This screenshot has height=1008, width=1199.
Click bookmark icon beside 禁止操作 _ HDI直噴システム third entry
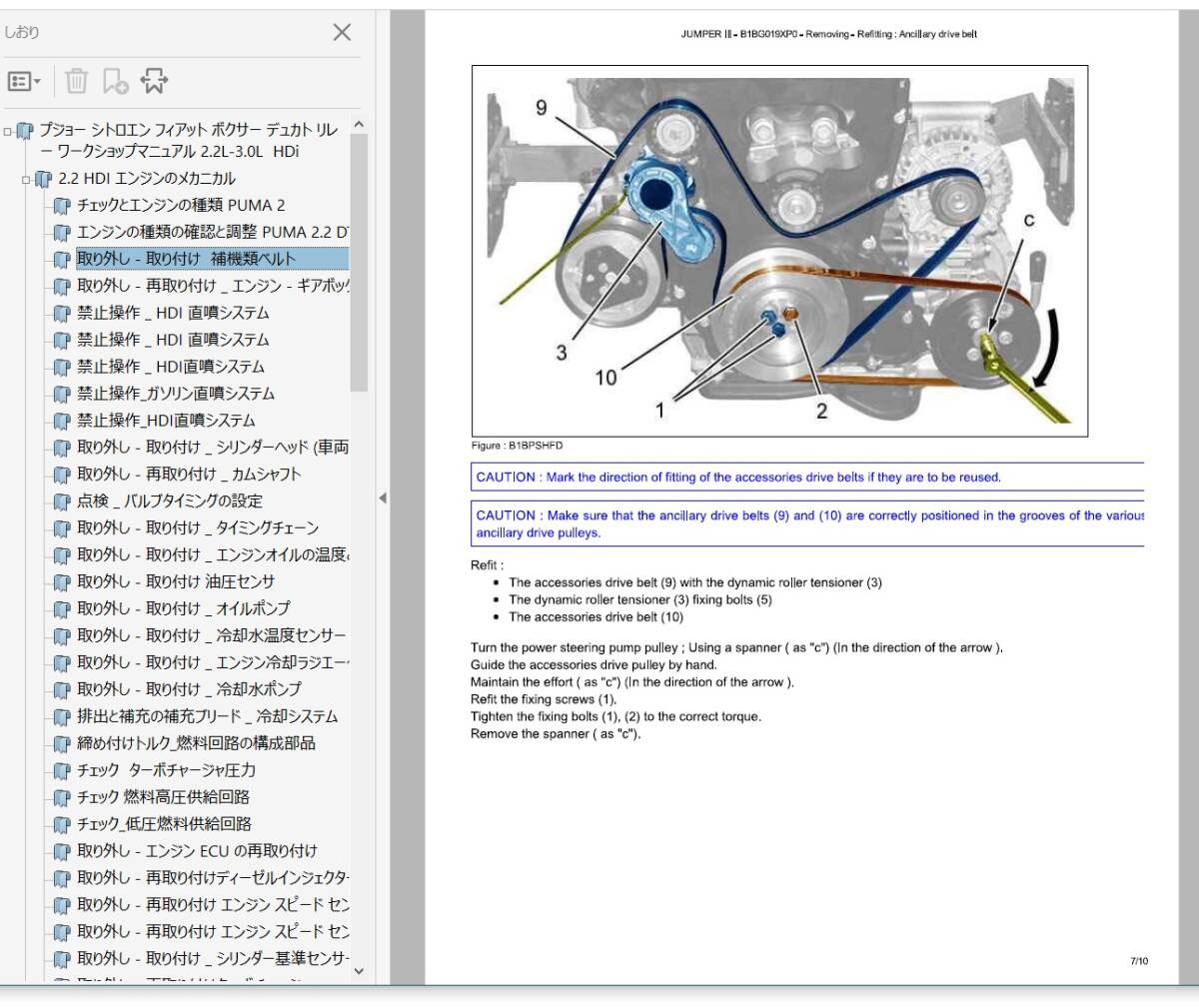click(61, 367)
